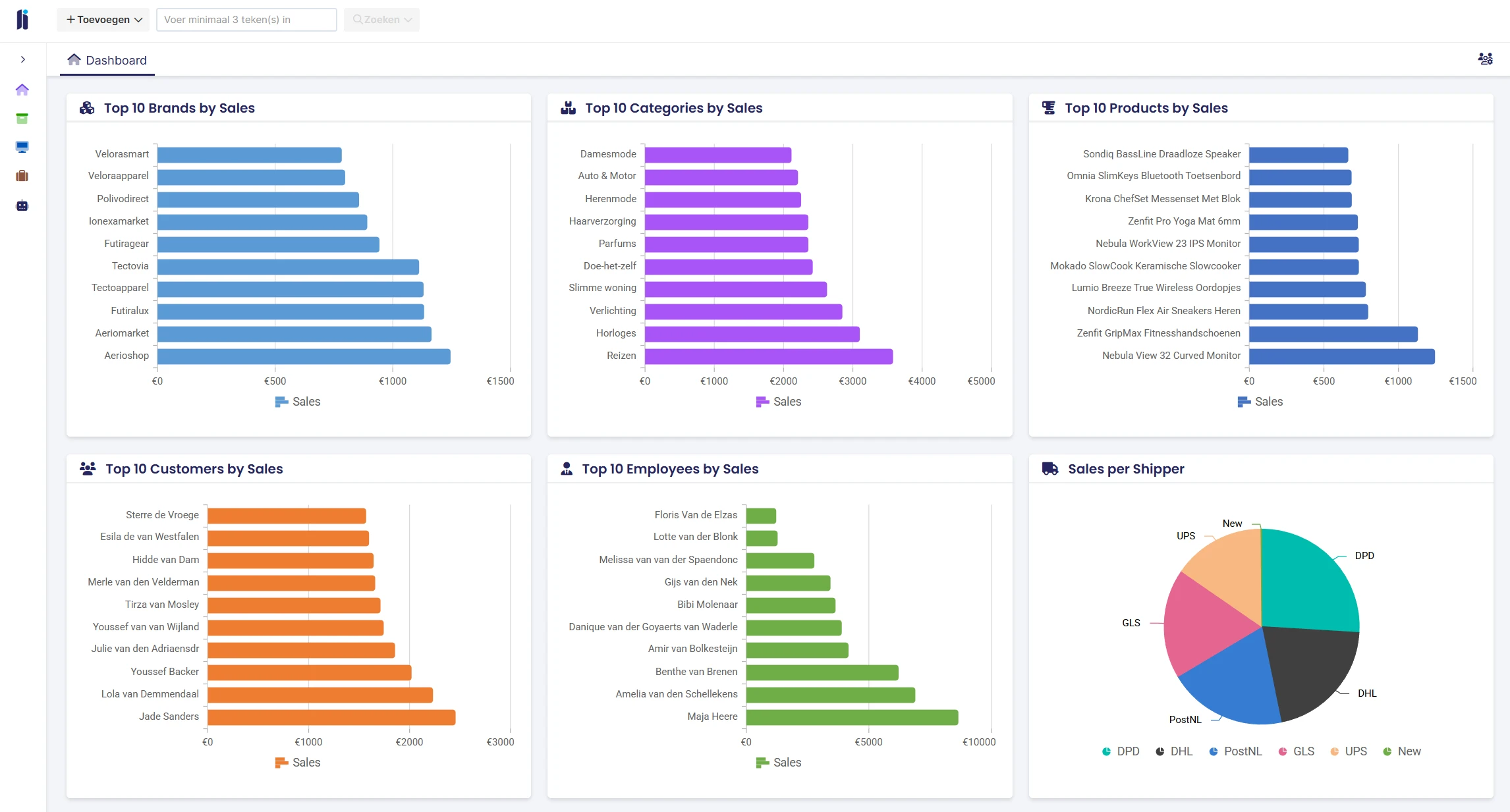Click the Horloges bar in Categories chart
This screenshot has width=1510, height=812.
[x=752, y=334]
